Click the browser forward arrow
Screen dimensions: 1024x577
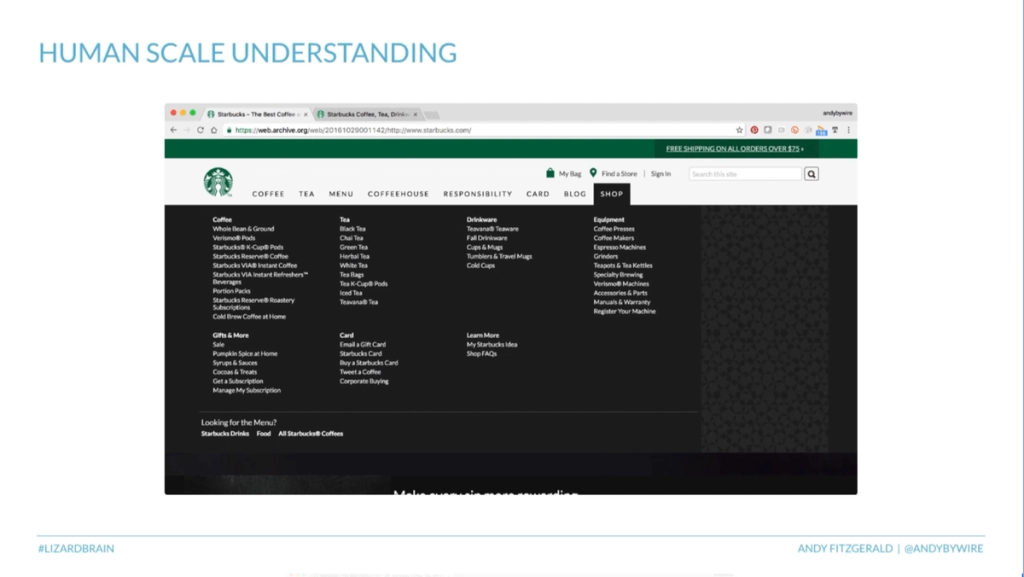187,130
